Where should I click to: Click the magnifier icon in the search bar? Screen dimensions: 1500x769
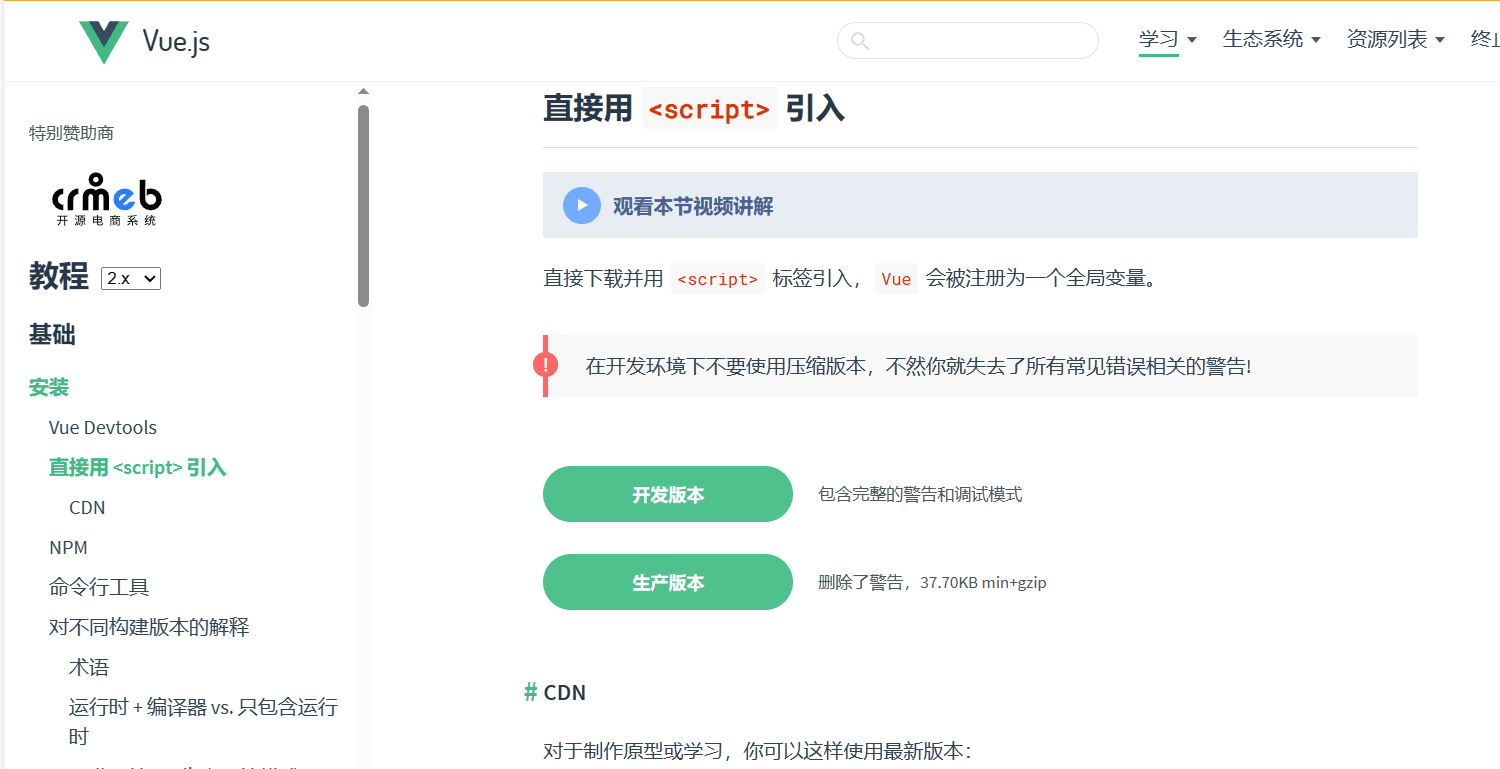pos(860,40)
